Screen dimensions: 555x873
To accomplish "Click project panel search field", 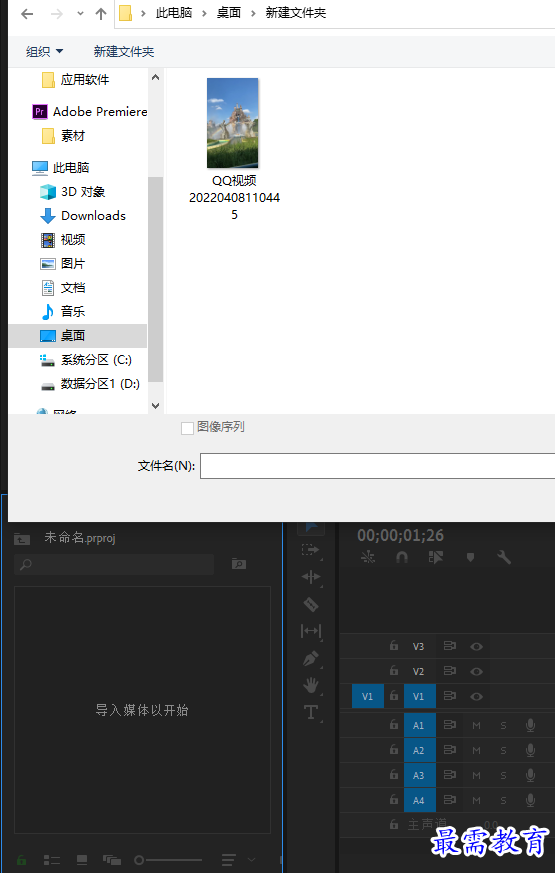I will 114,564.
